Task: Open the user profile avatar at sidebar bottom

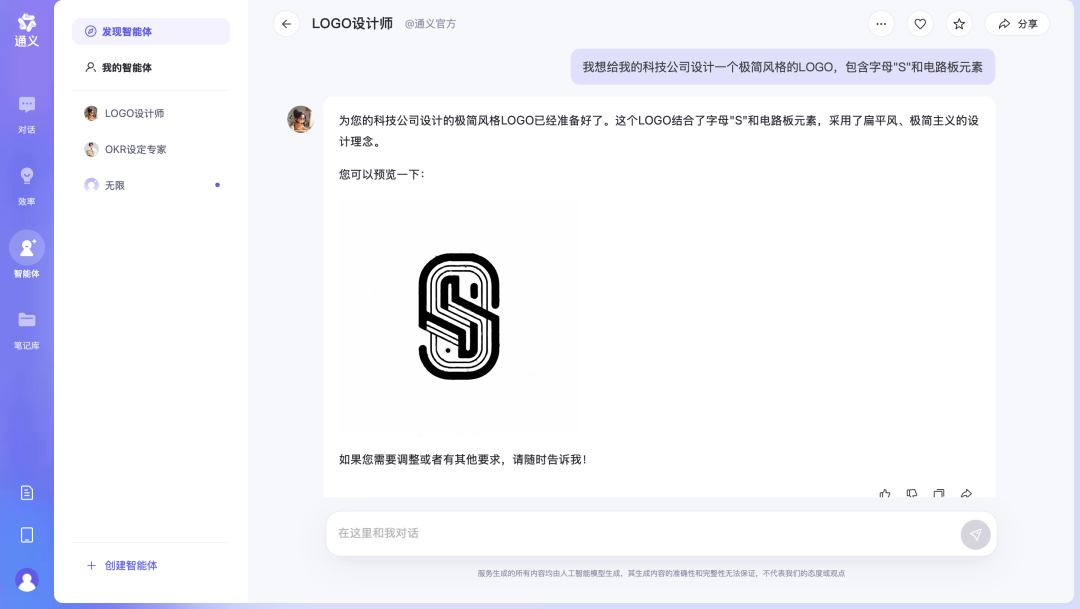Action: click(x=27, y=580)
